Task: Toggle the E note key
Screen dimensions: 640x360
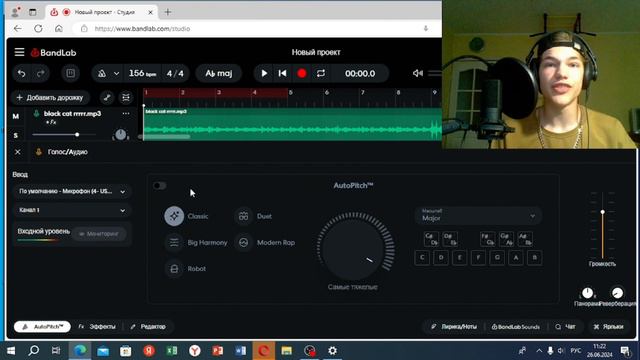Action: [460, 258]
